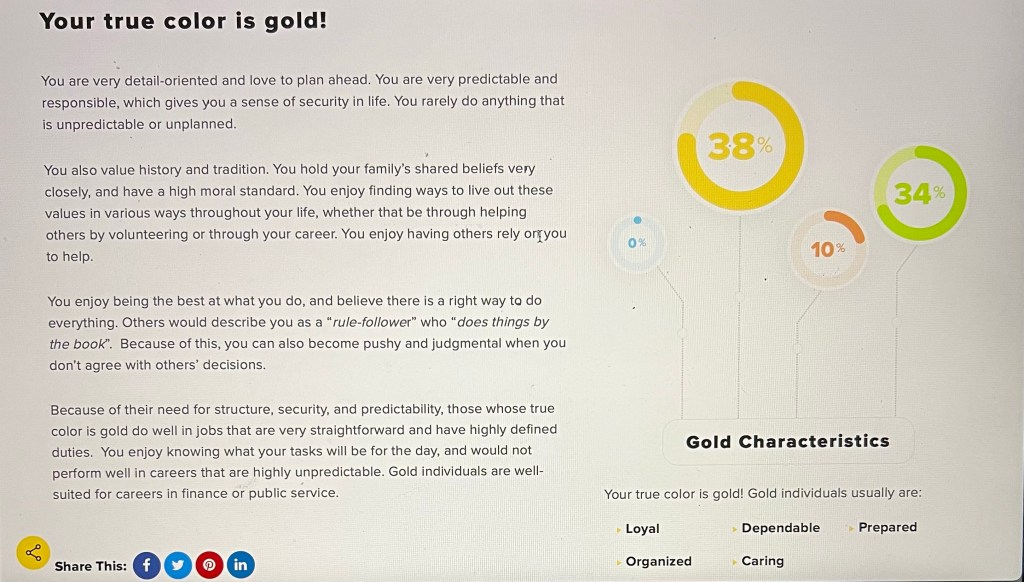Share the result on LinkedIn
Image resolution: width=1024 pixels, height=582 pixels.
240,565
